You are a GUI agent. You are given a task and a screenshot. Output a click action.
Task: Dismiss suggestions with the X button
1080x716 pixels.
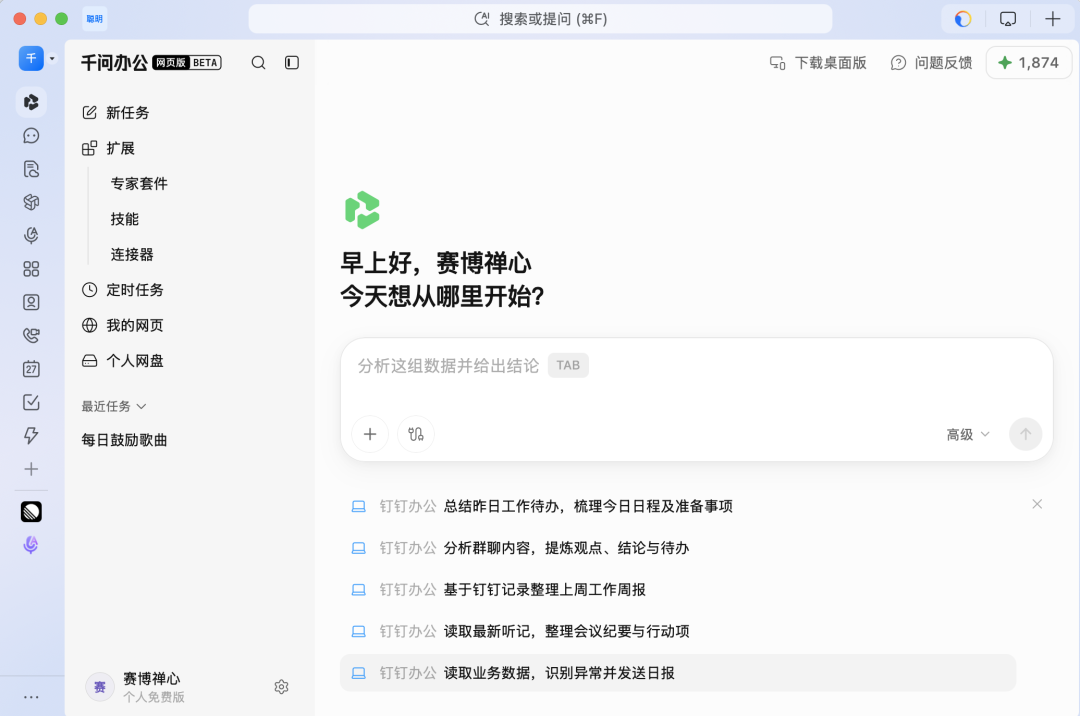[1037, 505]
